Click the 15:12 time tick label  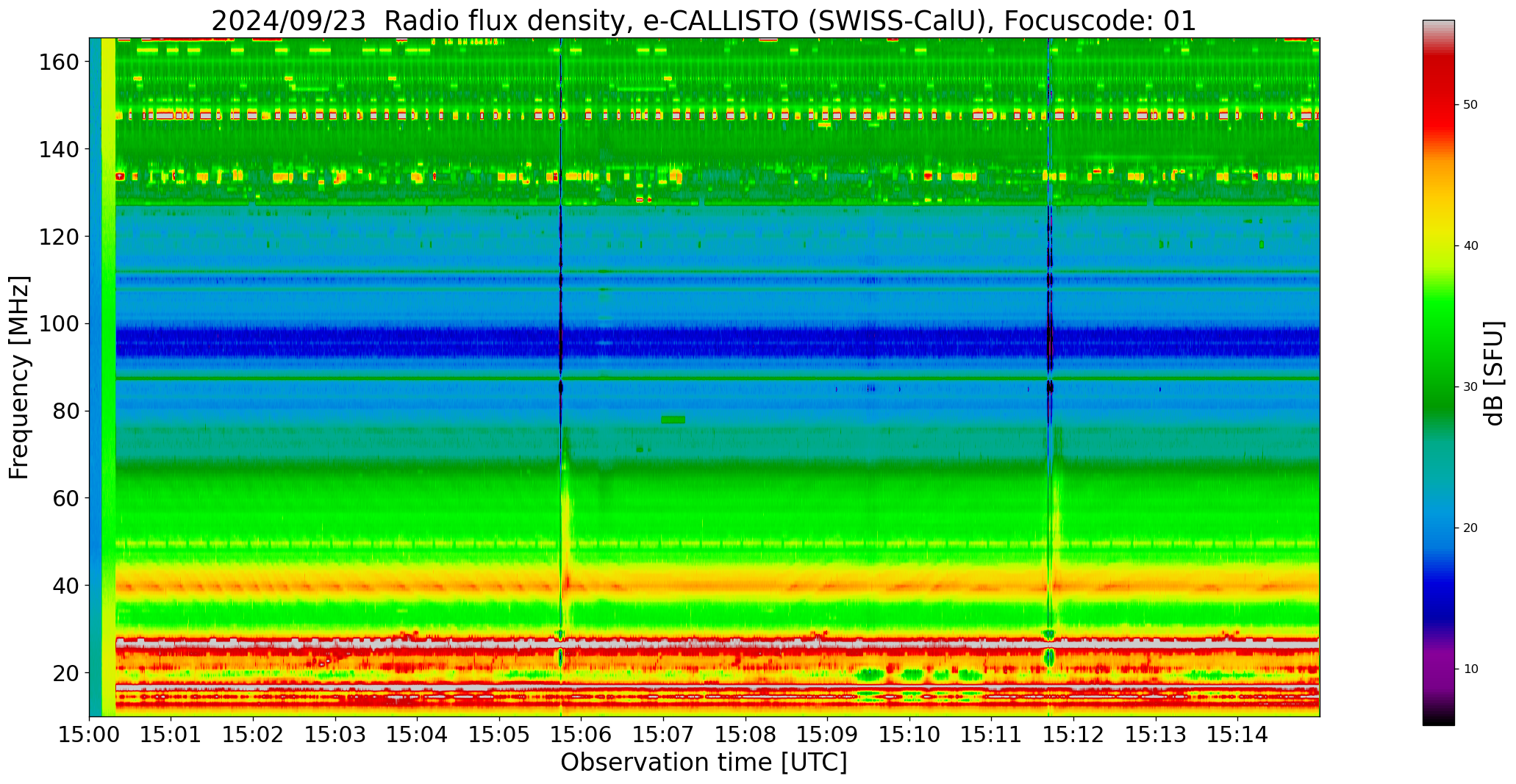click(x=1073, y=733)
